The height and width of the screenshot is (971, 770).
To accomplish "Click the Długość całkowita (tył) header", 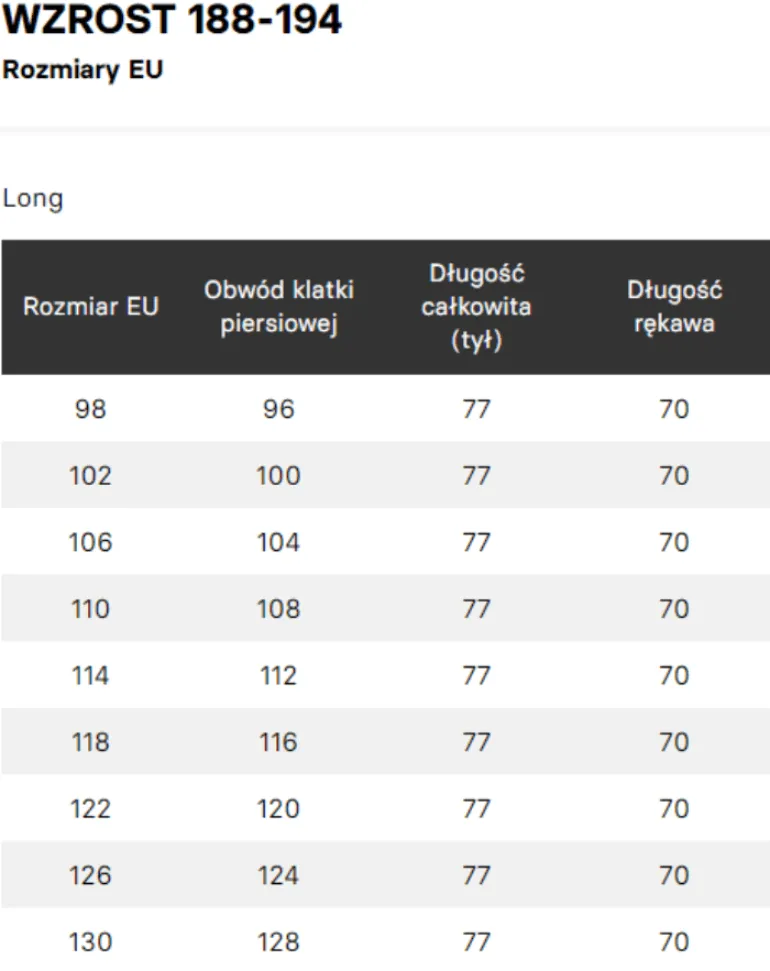I will pos(476,307).
